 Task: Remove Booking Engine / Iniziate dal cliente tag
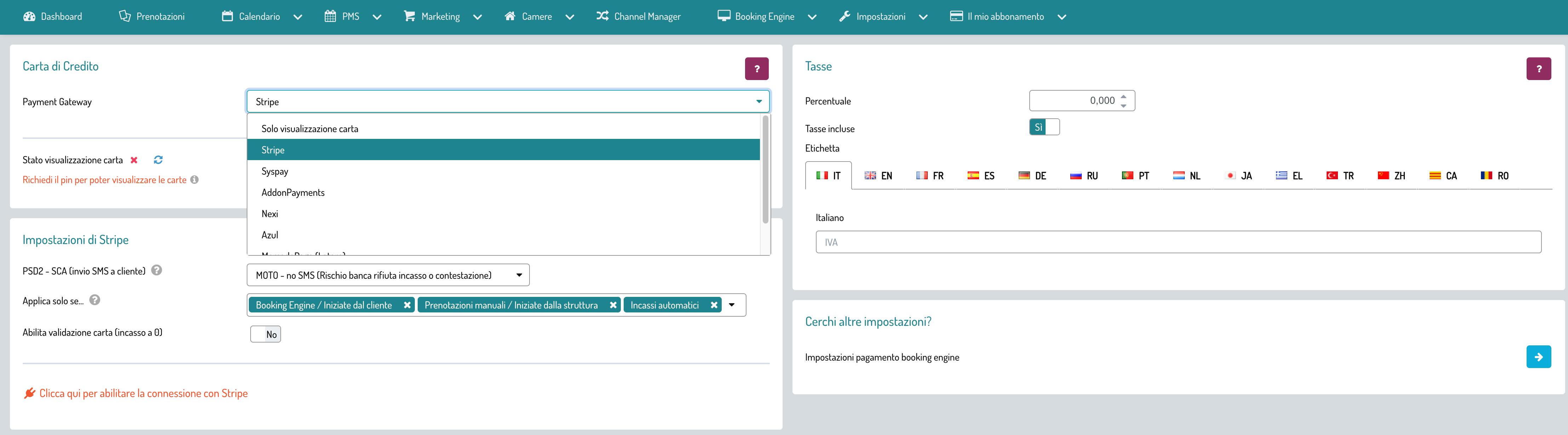[x=407, y=305]
